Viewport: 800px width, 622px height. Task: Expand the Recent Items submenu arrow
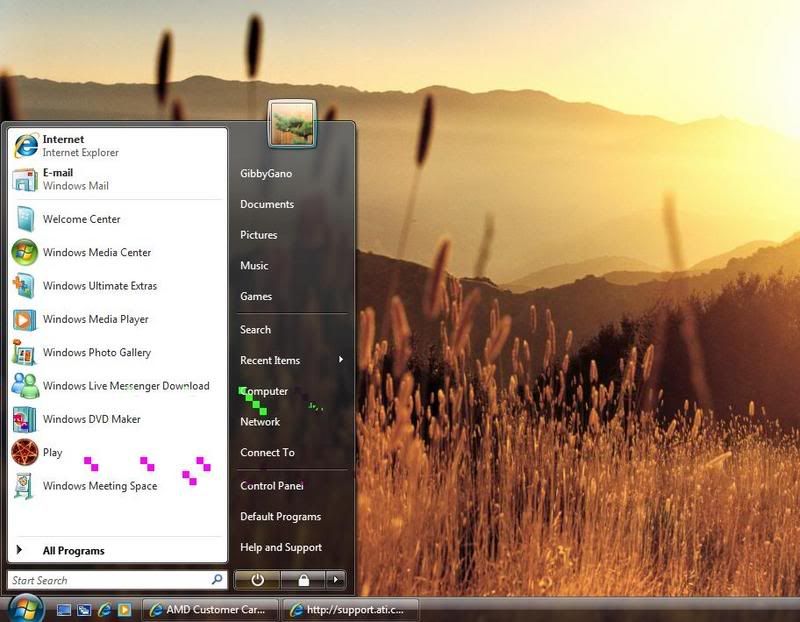341,360
